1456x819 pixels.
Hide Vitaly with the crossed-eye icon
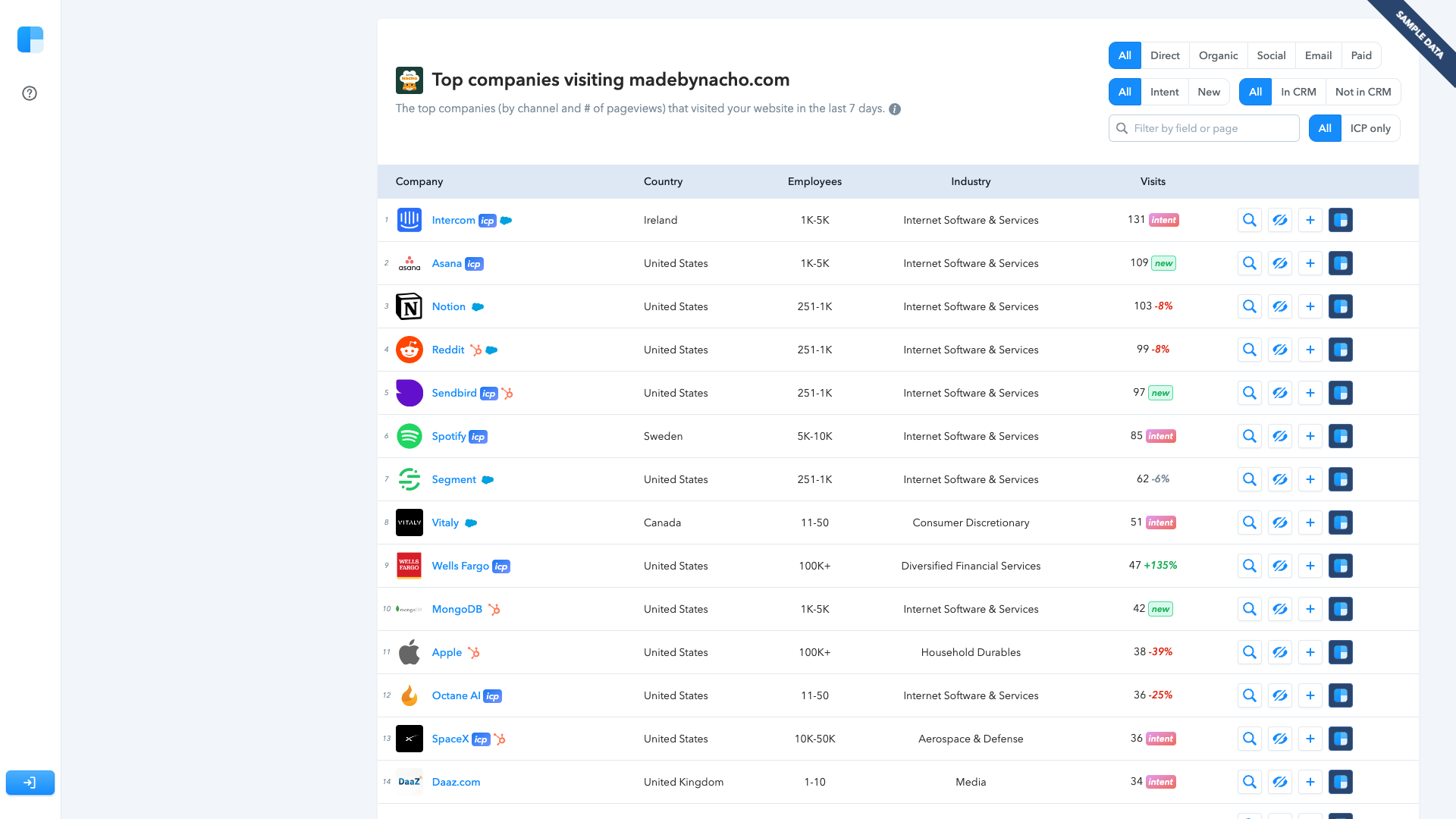pyautogui.click(x=1280, y=522)
